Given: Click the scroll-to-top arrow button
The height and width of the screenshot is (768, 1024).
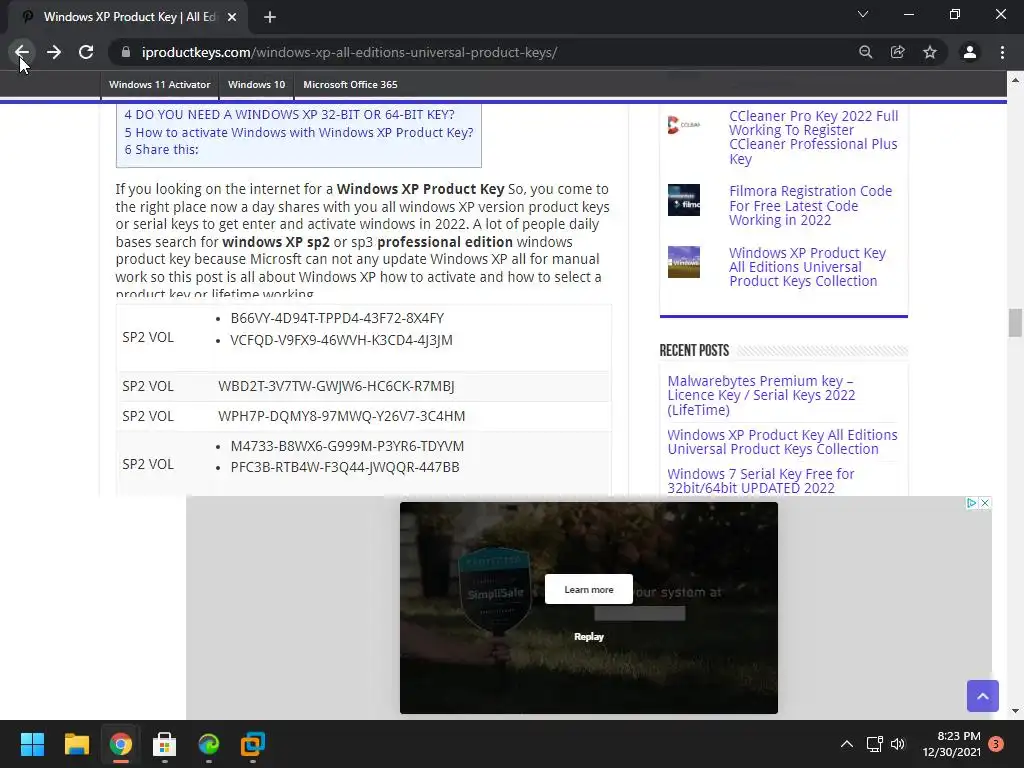Looking at the screenshot, I should point(983,696).
